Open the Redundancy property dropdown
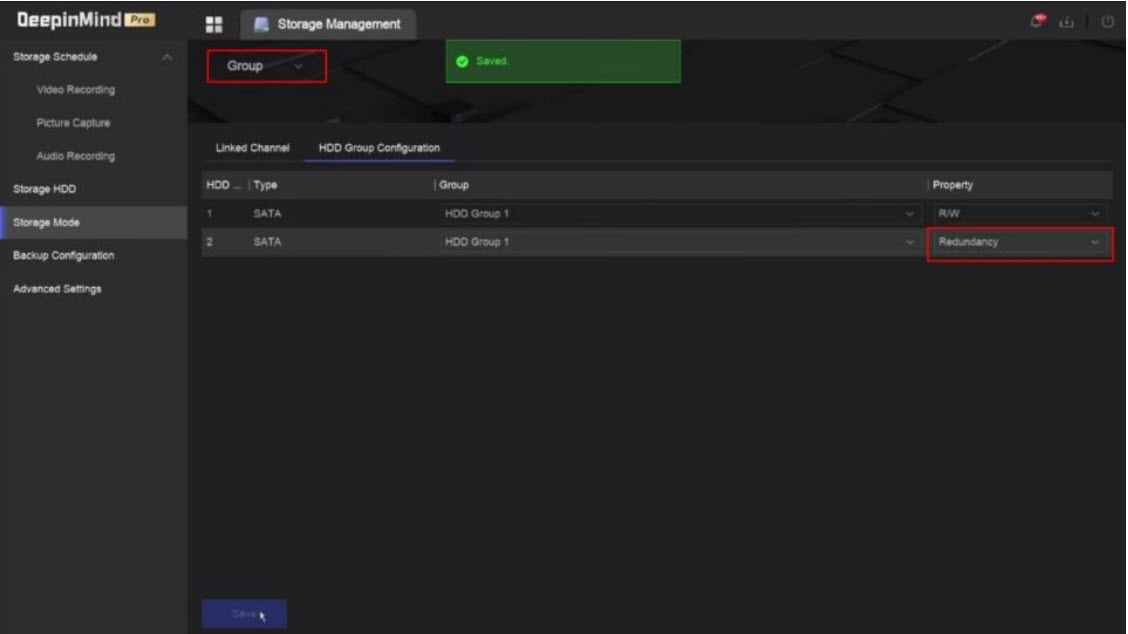The image size is (1128, 634). 1019,243
